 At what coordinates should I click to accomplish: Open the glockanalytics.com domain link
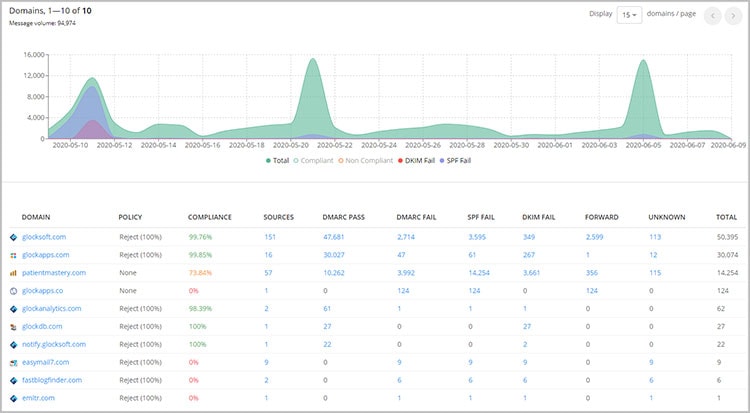click(52, 309)
